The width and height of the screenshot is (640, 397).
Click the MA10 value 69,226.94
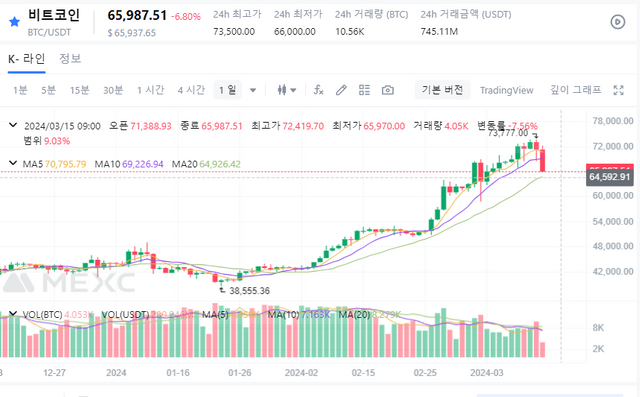click(x=142, y=164)
